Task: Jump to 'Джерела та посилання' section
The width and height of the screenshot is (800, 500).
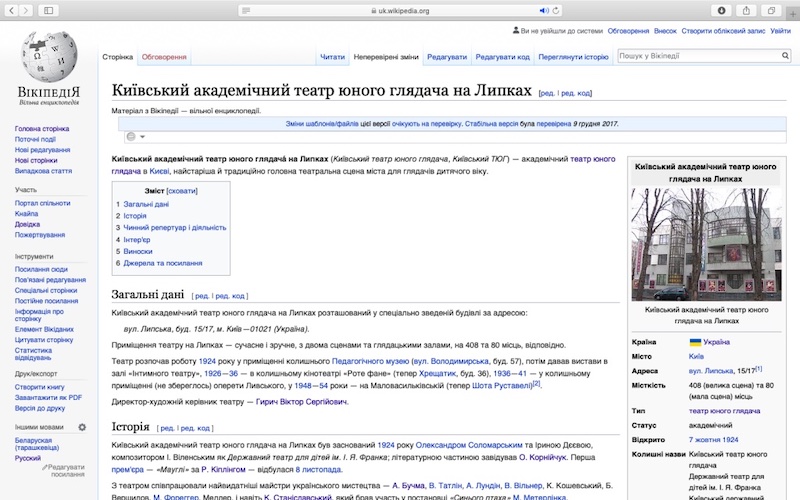Action: 163,263
